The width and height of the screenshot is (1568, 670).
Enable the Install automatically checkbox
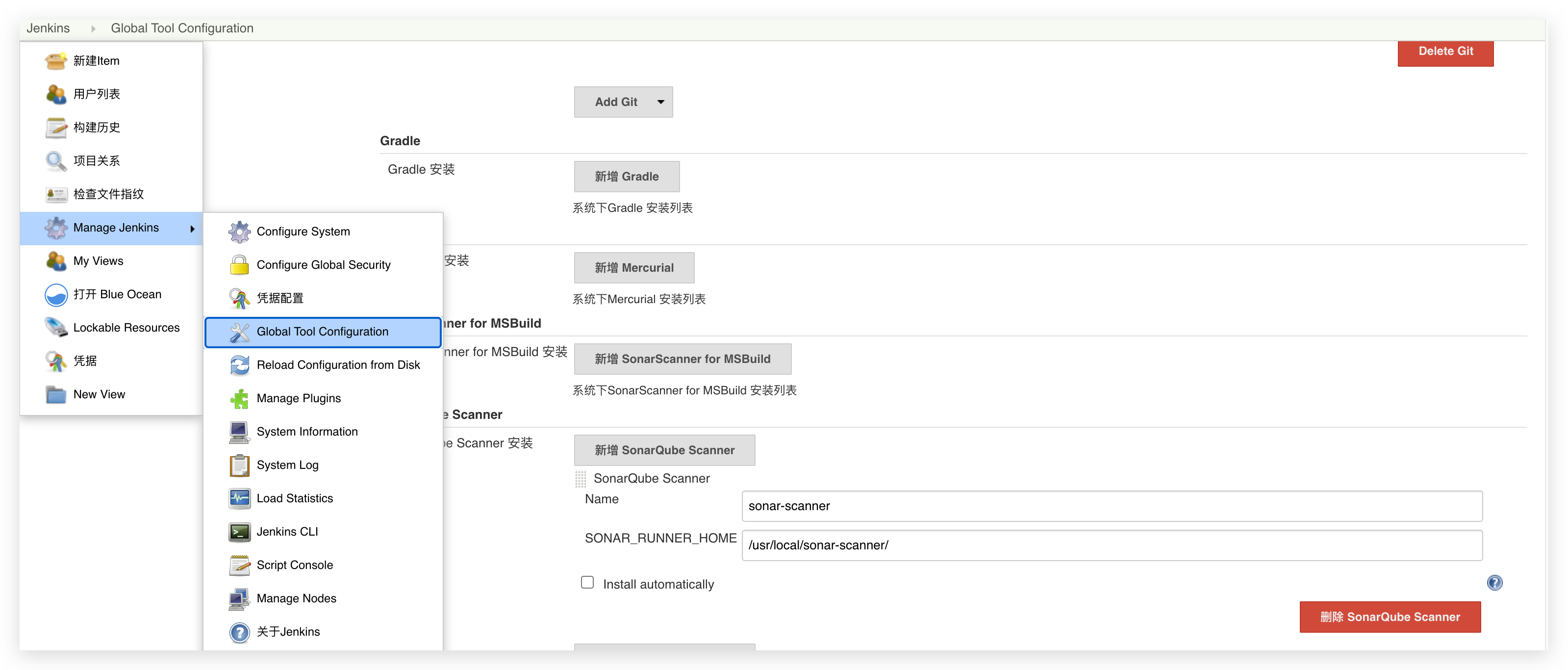point(587,583)
